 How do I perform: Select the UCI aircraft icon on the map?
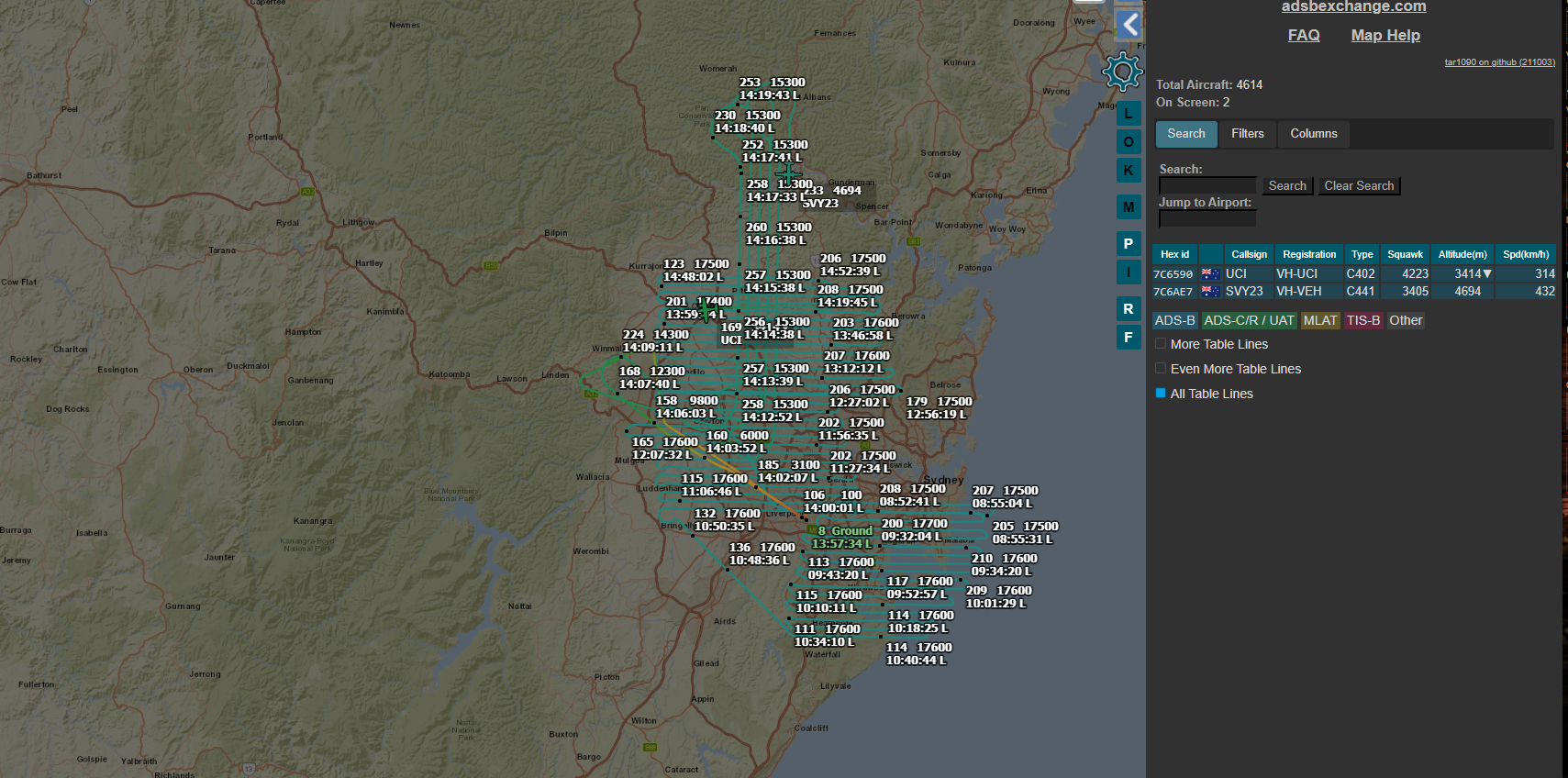point(704,312)
